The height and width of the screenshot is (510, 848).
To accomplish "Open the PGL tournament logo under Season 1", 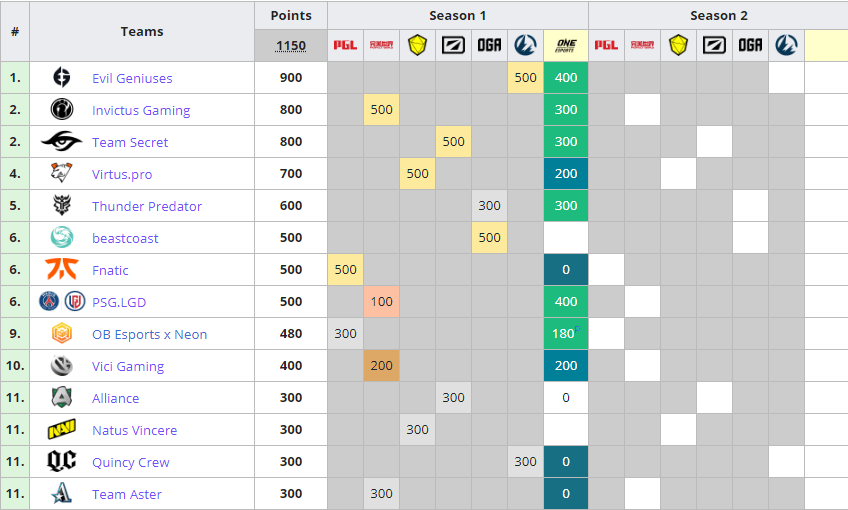I will tap(345, 45).
